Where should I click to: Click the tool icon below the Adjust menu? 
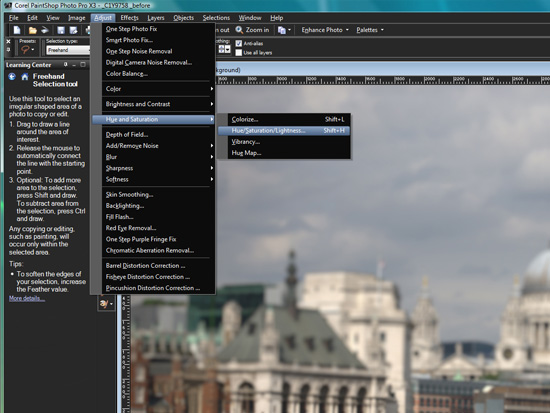point(104,303)
